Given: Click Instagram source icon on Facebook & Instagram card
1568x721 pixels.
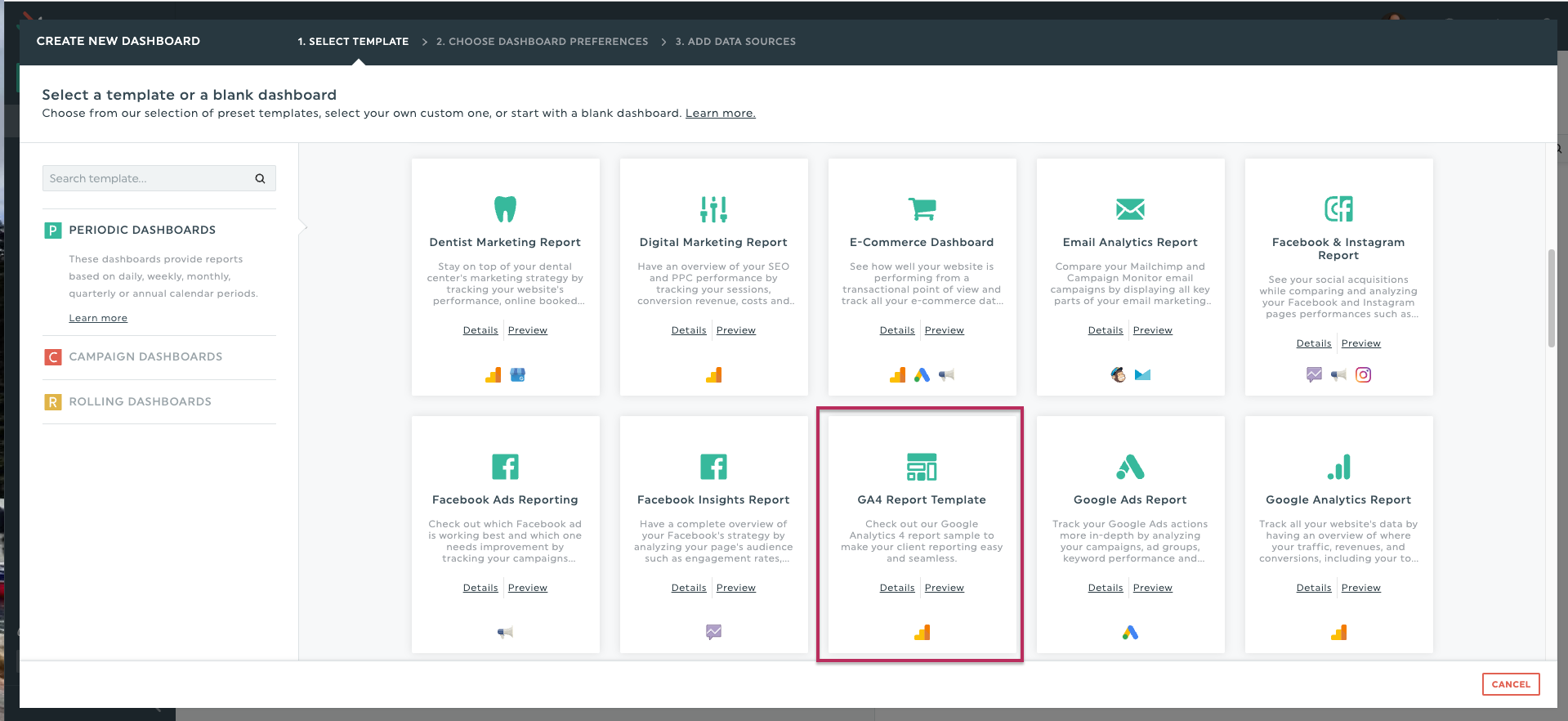Looking at the screenshot, I should click(x=1363, y=375).
